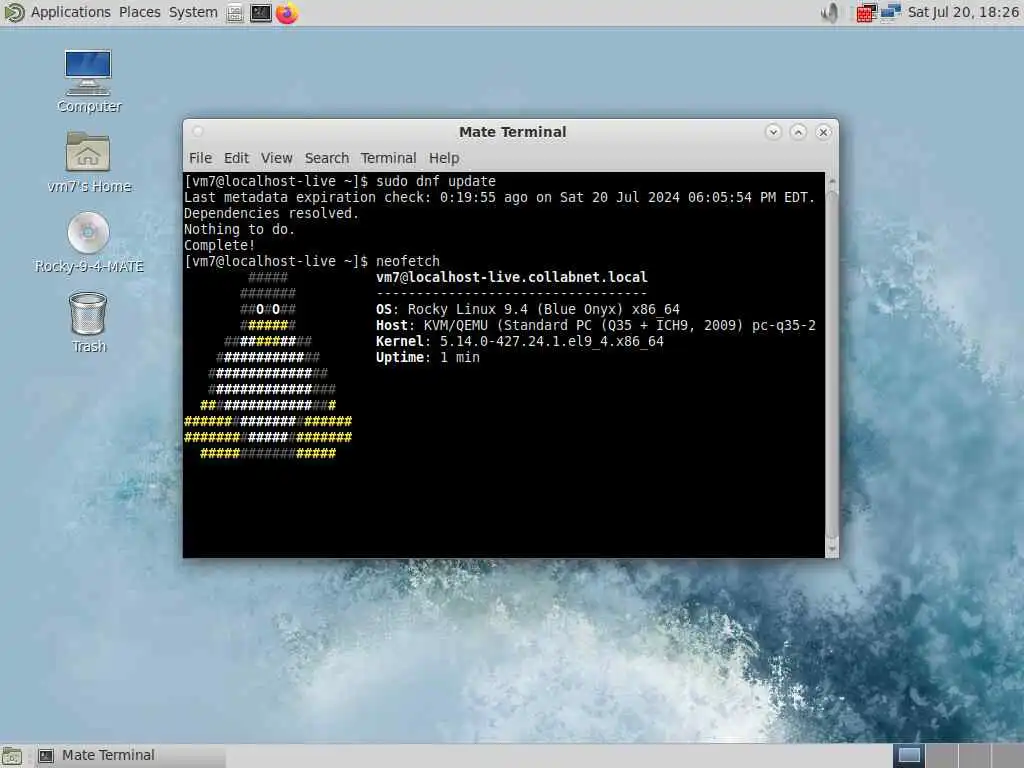Click the clock showing Sat Jul 20, 18:26
Image resolution: width=1024 pixels, height=768 pixels.
[x=963, y=12]
